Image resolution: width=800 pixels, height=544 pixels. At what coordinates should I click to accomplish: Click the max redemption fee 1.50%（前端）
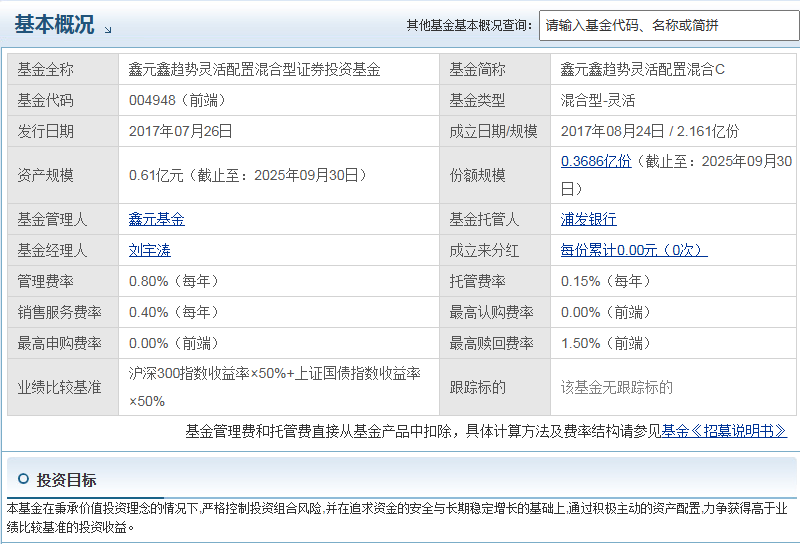[606, 344]
